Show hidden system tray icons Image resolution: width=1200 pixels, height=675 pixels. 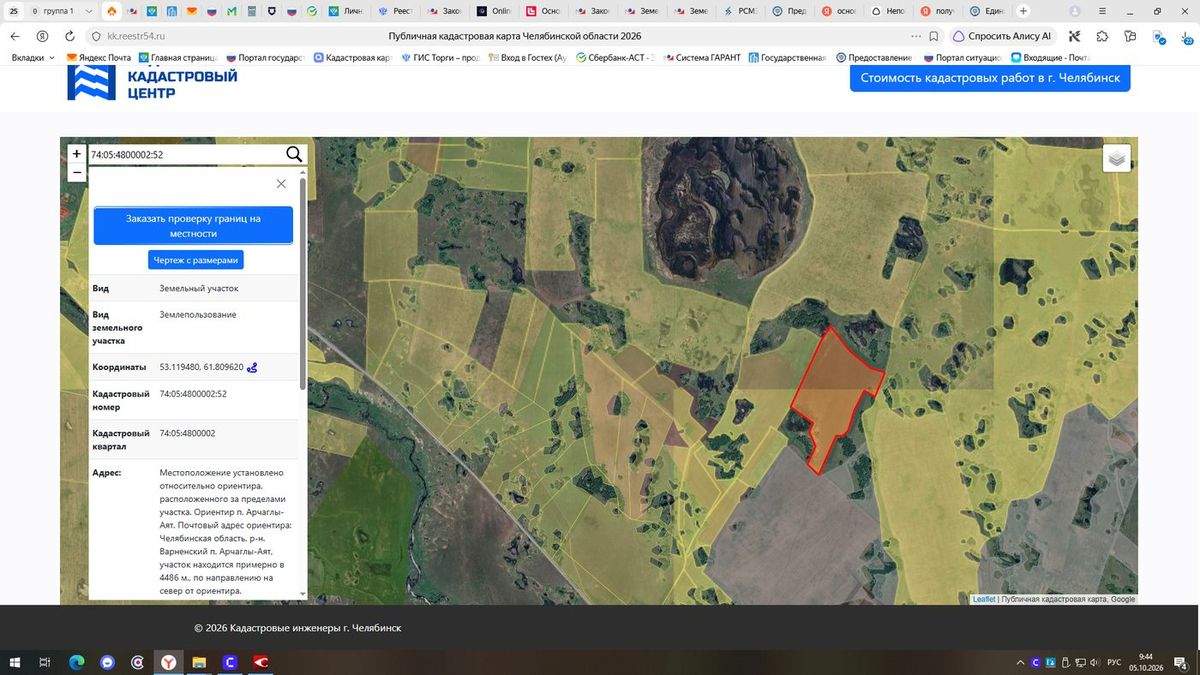click(x=1021, y=662)
